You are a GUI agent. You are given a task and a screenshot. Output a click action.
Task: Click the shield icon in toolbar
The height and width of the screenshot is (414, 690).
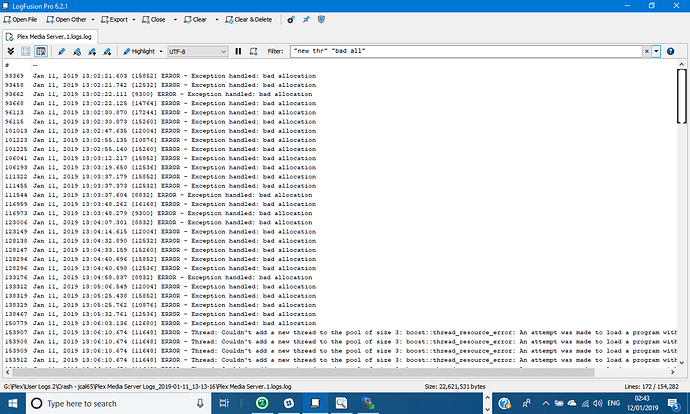[321, 19]
